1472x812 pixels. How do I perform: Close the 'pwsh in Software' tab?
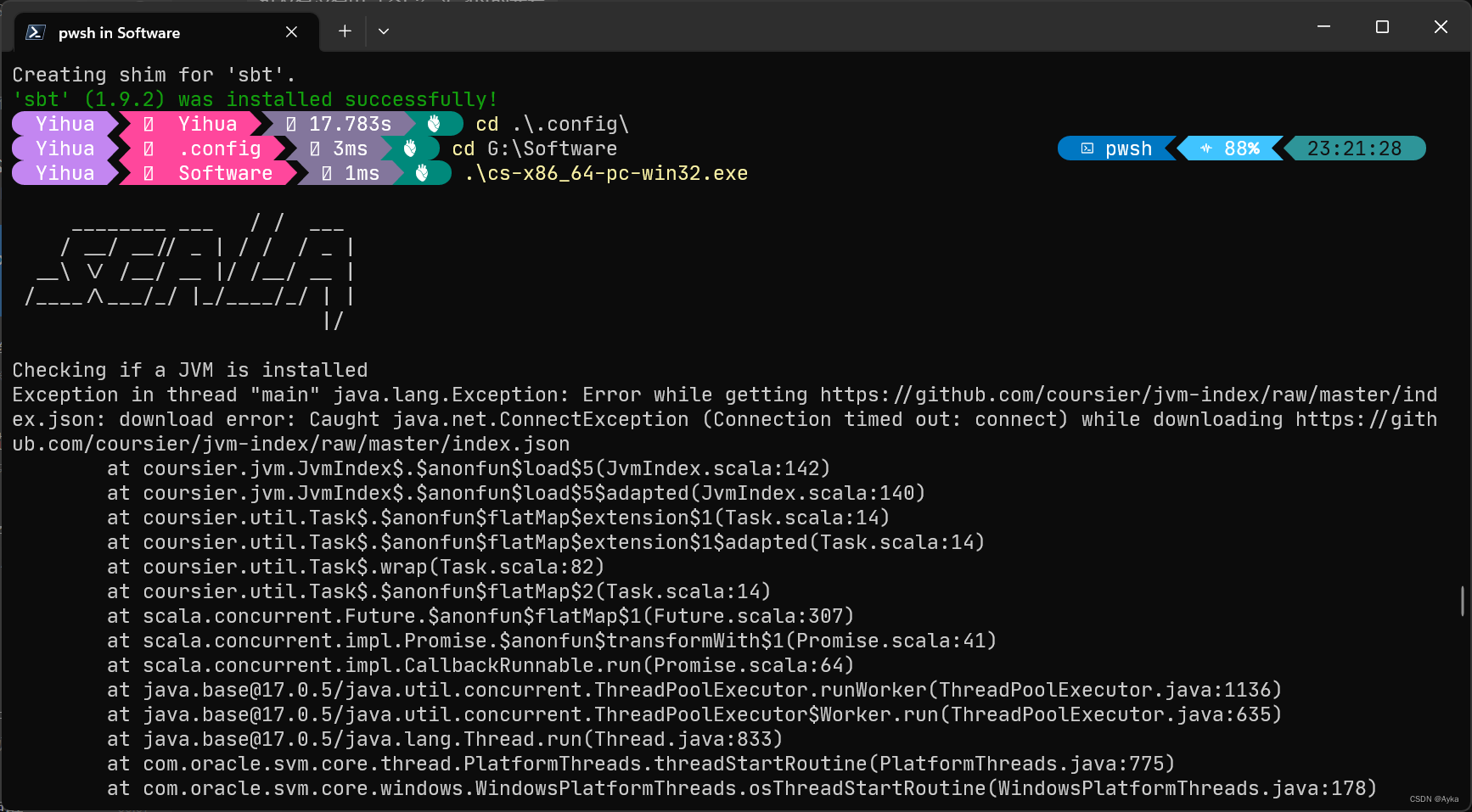291,32
